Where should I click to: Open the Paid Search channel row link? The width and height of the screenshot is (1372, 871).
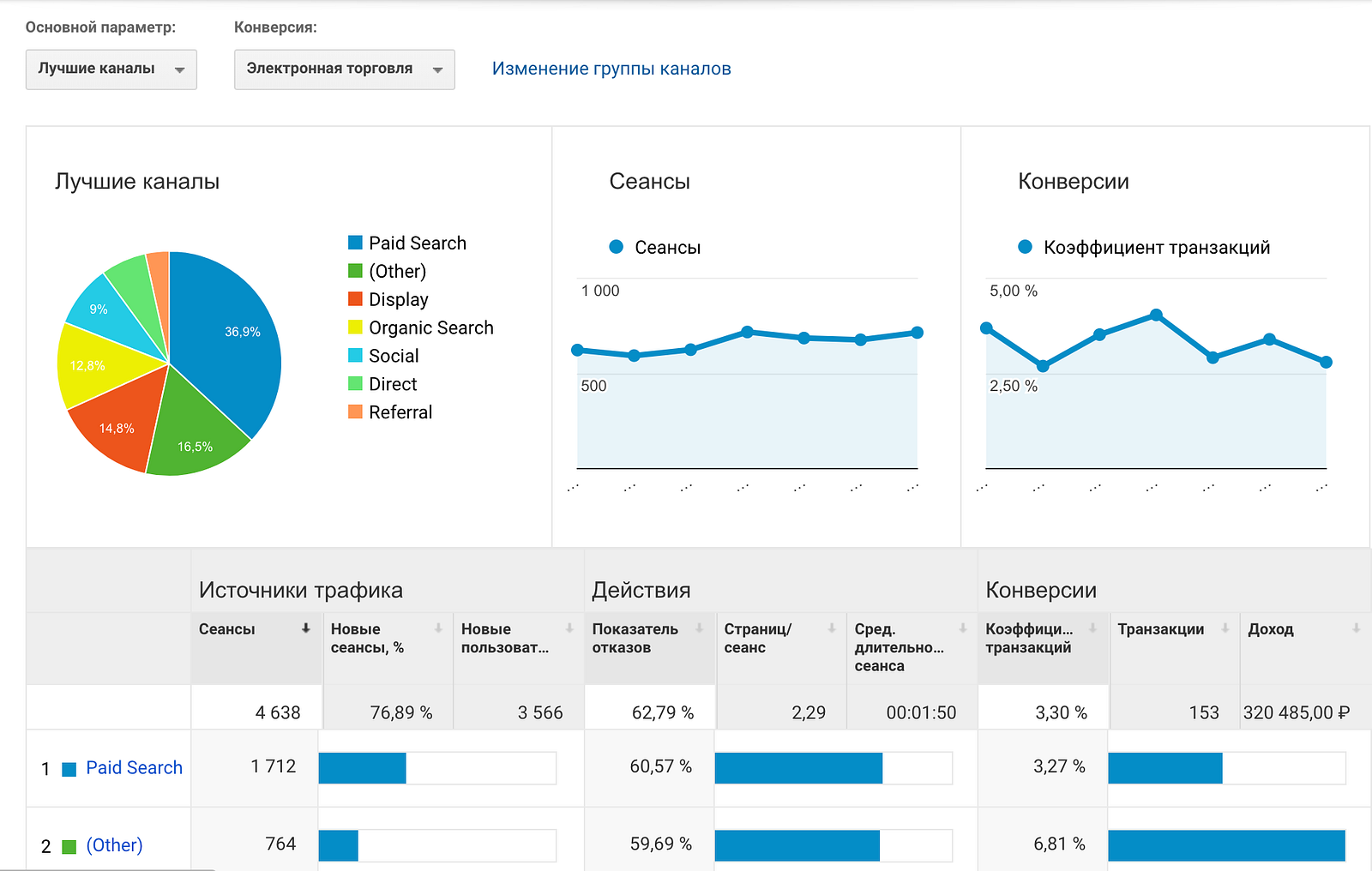tap(135, 767)
